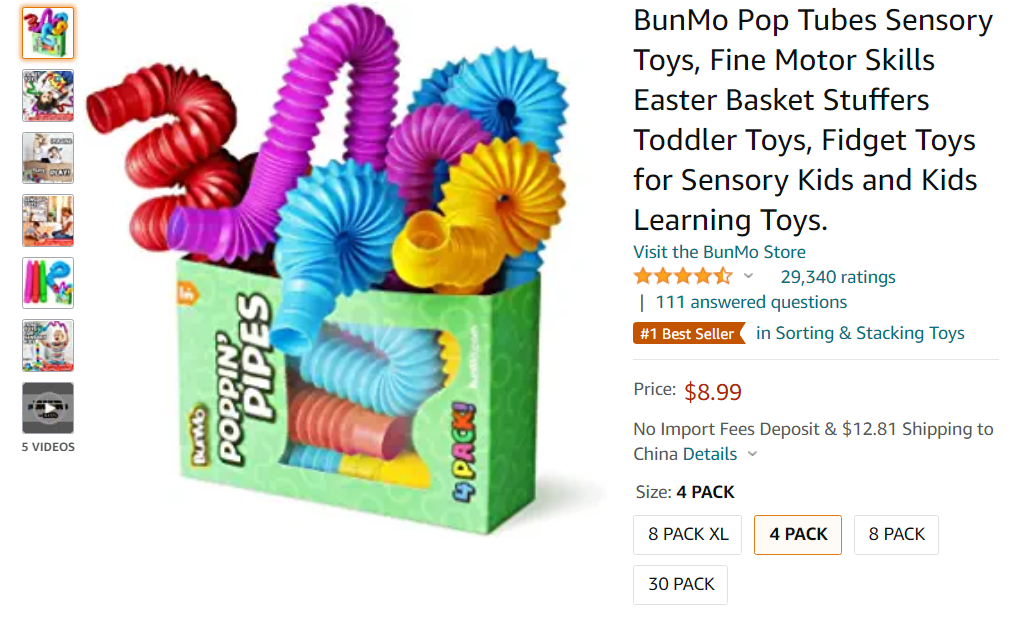This screenshot has height=617, width=1019.
Task: View the third product thumbnail
Action: click(47, 158)
